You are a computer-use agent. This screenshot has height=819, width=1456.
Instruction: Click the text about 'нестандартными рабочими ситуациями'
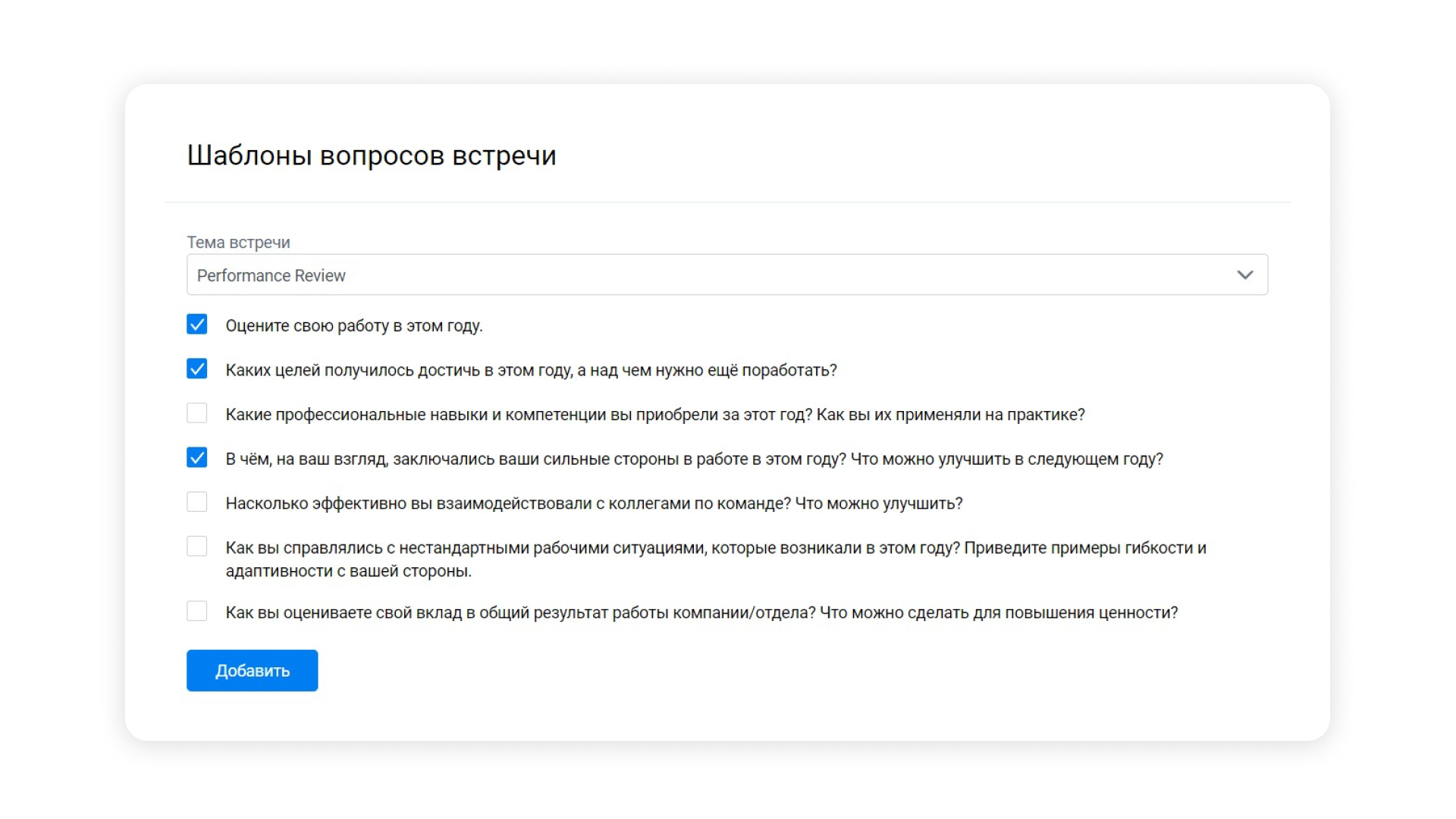click(715, 548)
